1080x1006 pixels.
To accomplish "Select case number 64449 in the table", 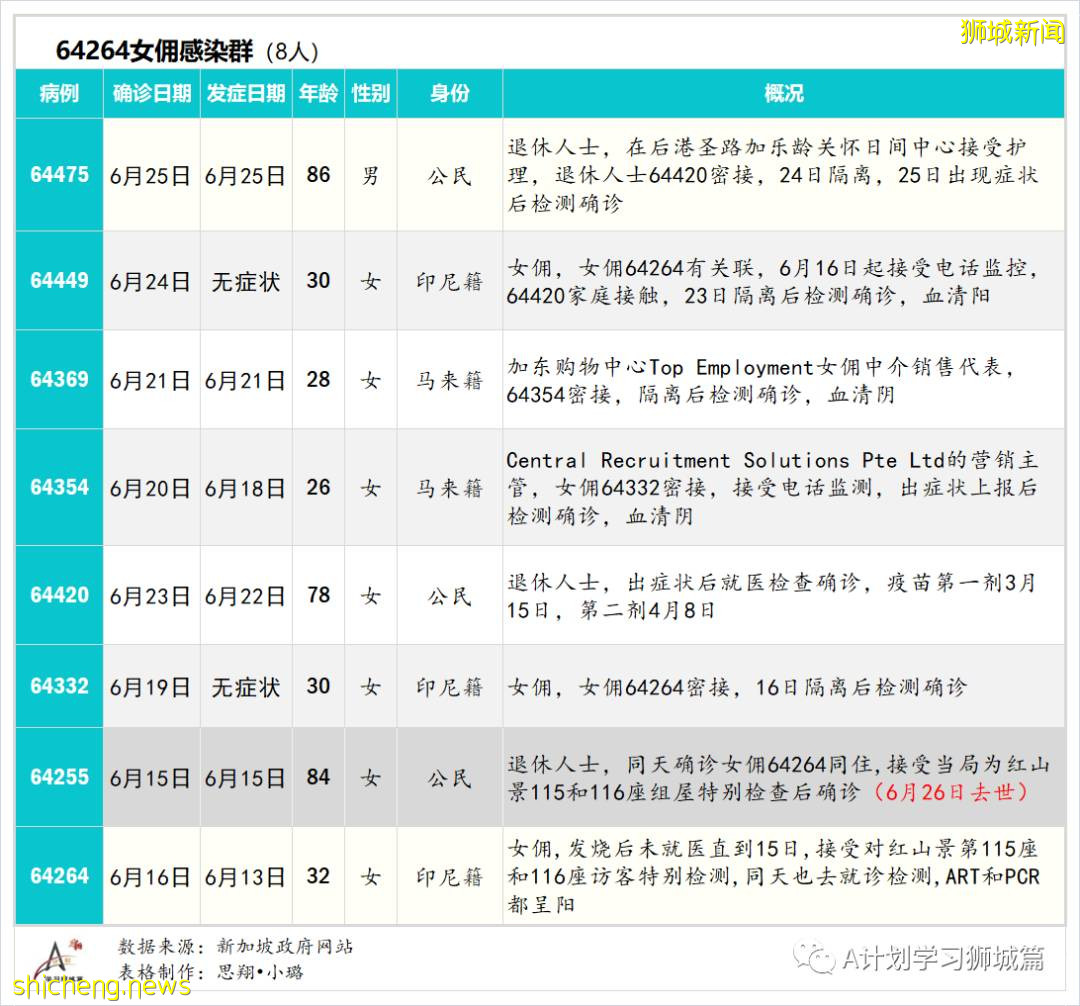I will click(58, 282).
